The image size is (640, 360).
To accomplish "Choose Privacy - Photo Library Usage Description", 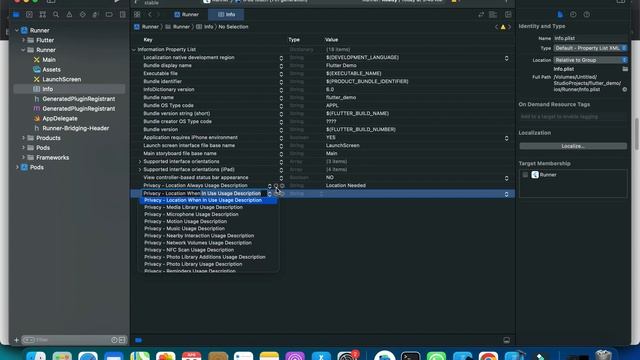I will click(x=193, y=264).
